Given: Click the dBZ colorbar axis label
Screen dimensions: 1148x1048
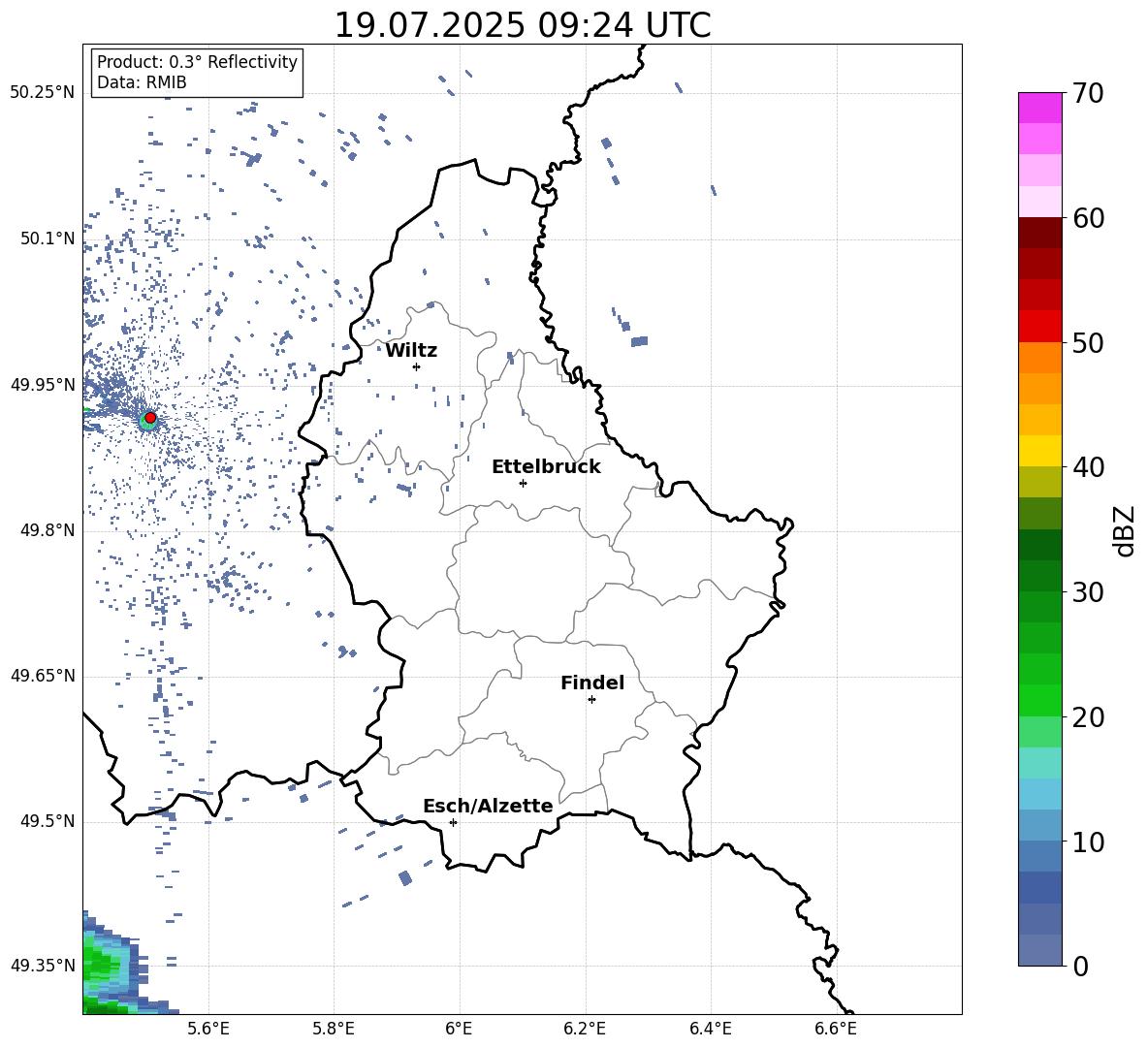Looking at the screenshot, I should point(1126,530).
